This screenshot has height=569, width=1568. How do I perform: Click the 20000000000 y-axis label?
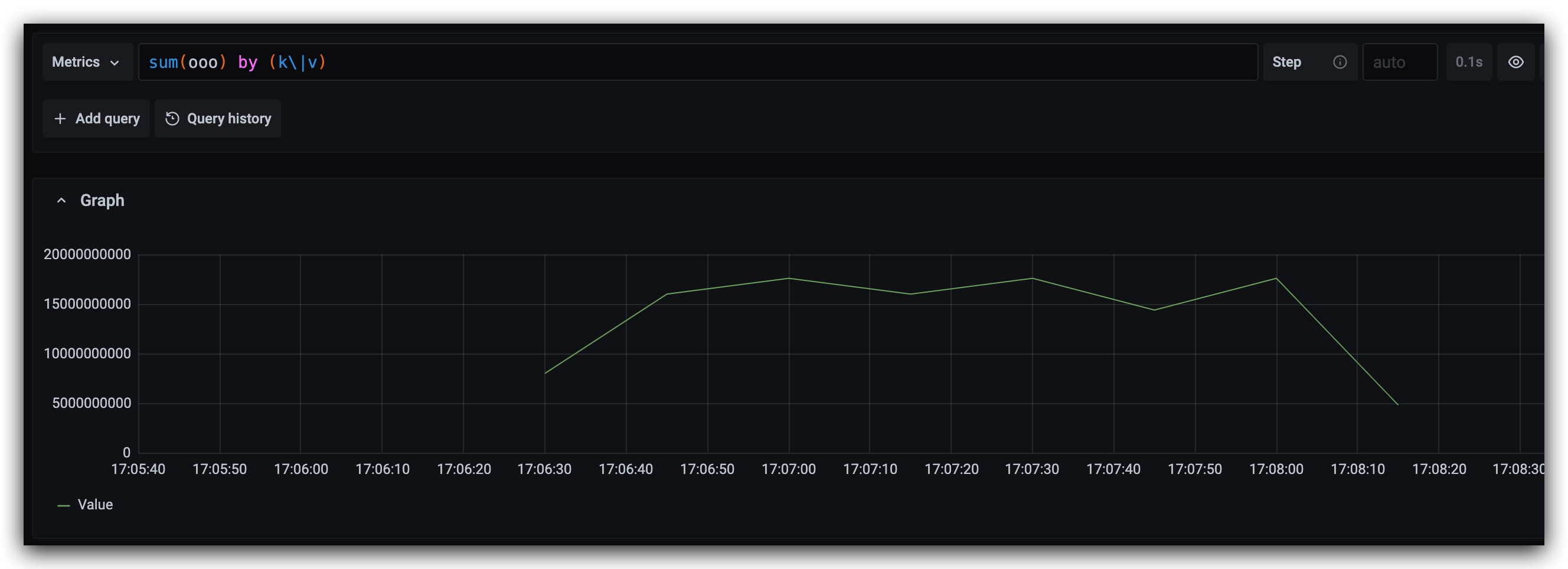point(87,254)
